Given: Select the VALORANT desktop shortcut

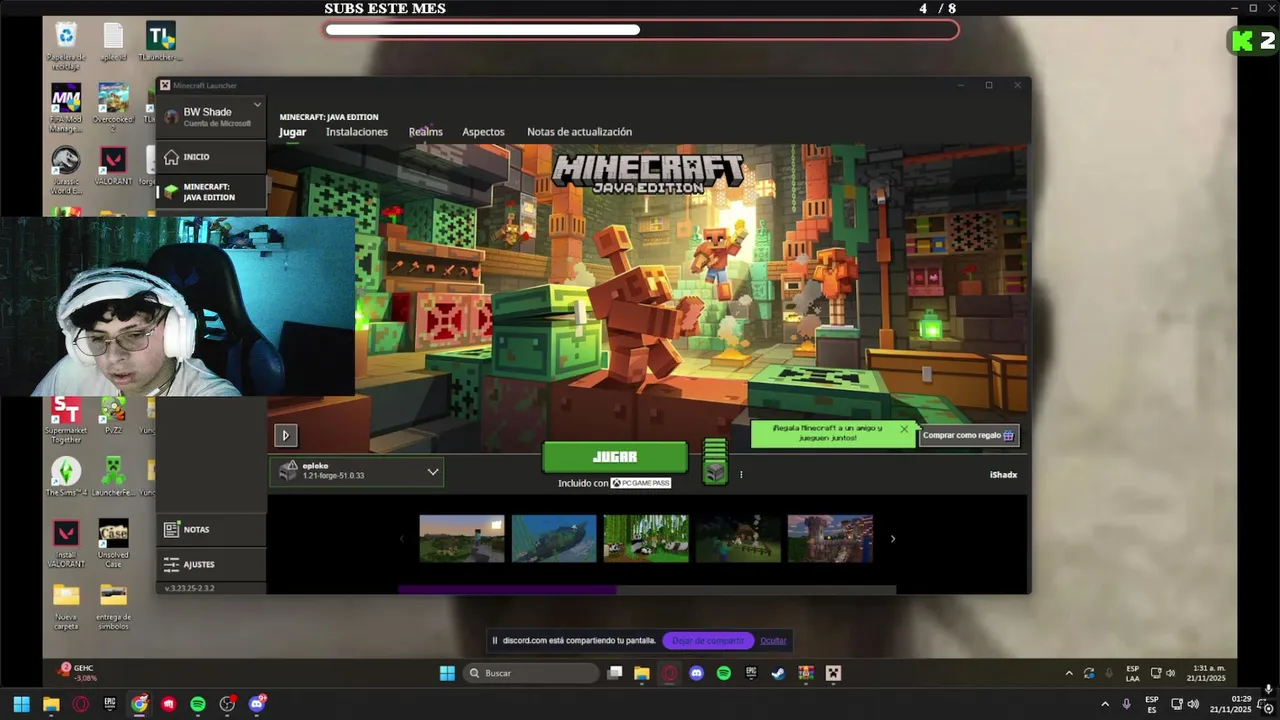Looking at the screenshot, I should pyautogui.click(x=113, y=166).
